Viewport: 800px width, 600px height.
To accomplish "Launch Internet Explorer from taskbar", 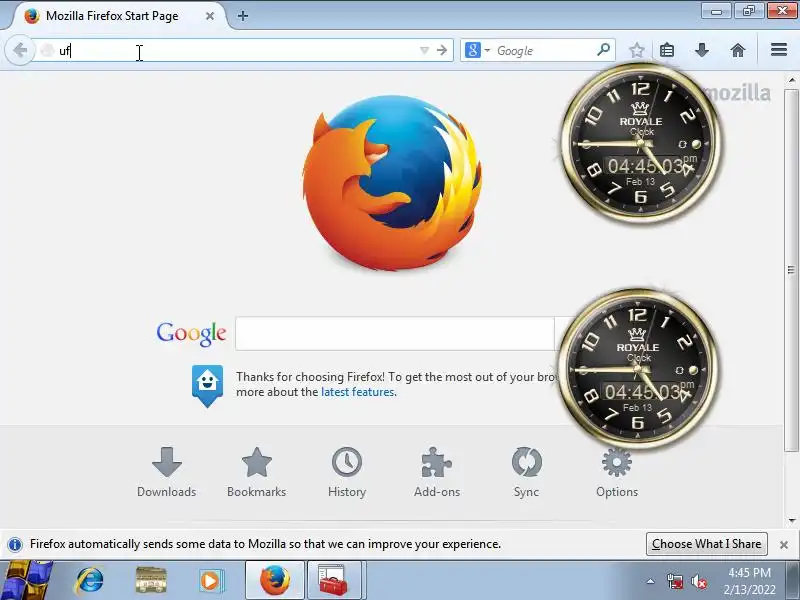I will [89, 581].
